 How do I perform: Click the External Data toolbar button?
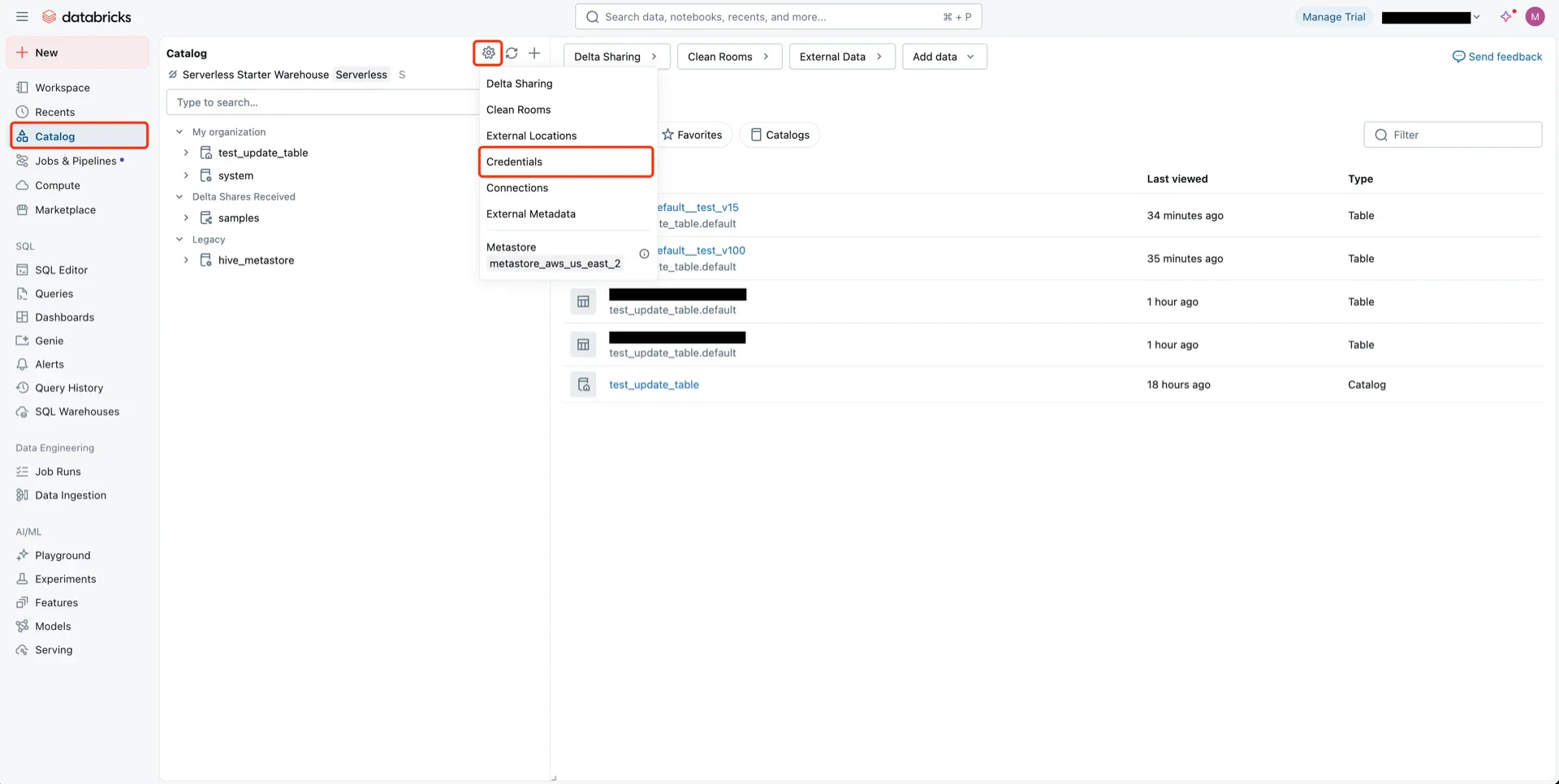pyautogui.click(x=842, y=56)
